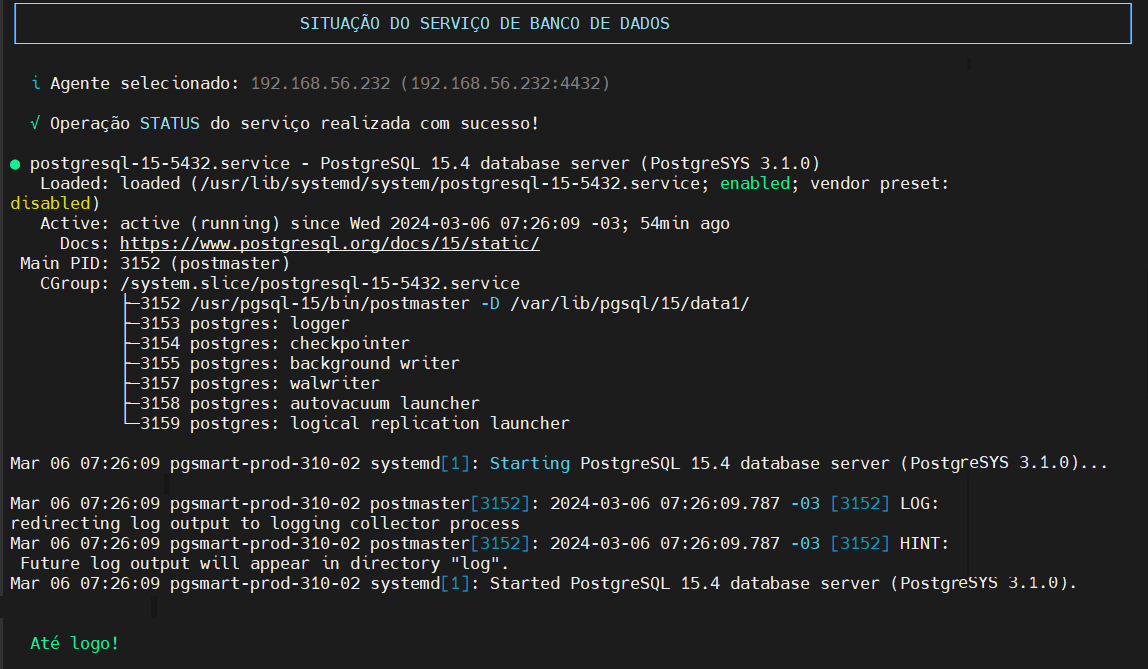
Task: Open the postgresql.org docs link
Action: pyautogui.click(x=329, y=244)
